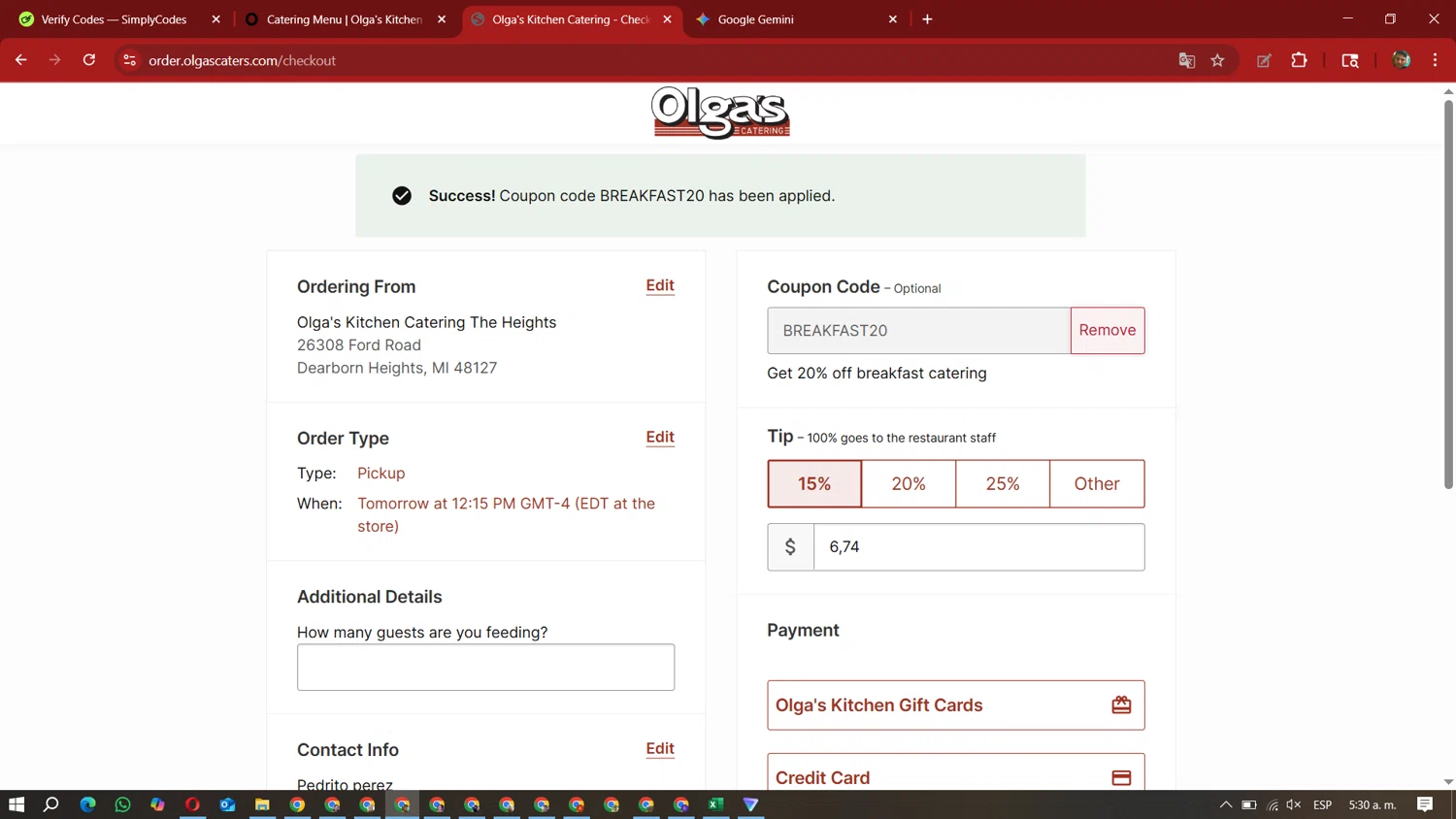The height and width of the screenshot is (819, 1456).
Task: Remove the BREAKFAST20 coupon
Action: [1108, 330]
